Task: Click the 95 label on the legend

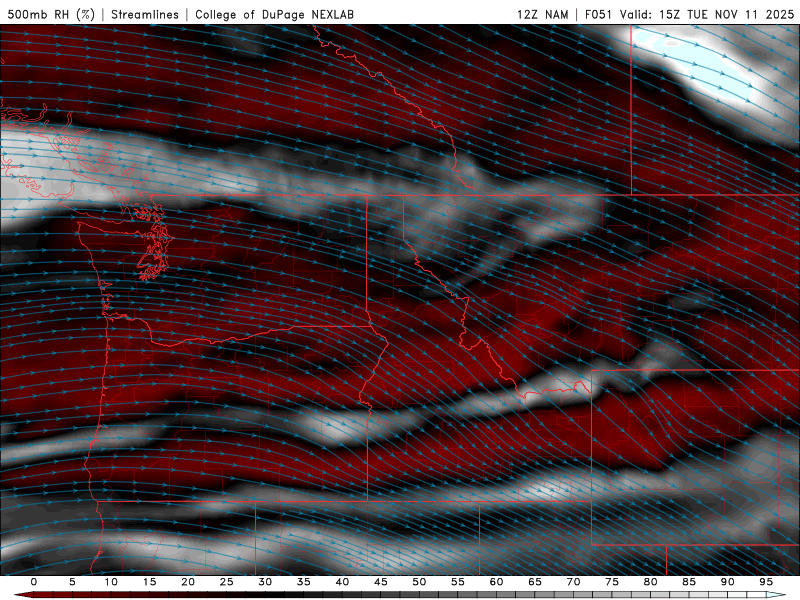Action: click(766, 582)
